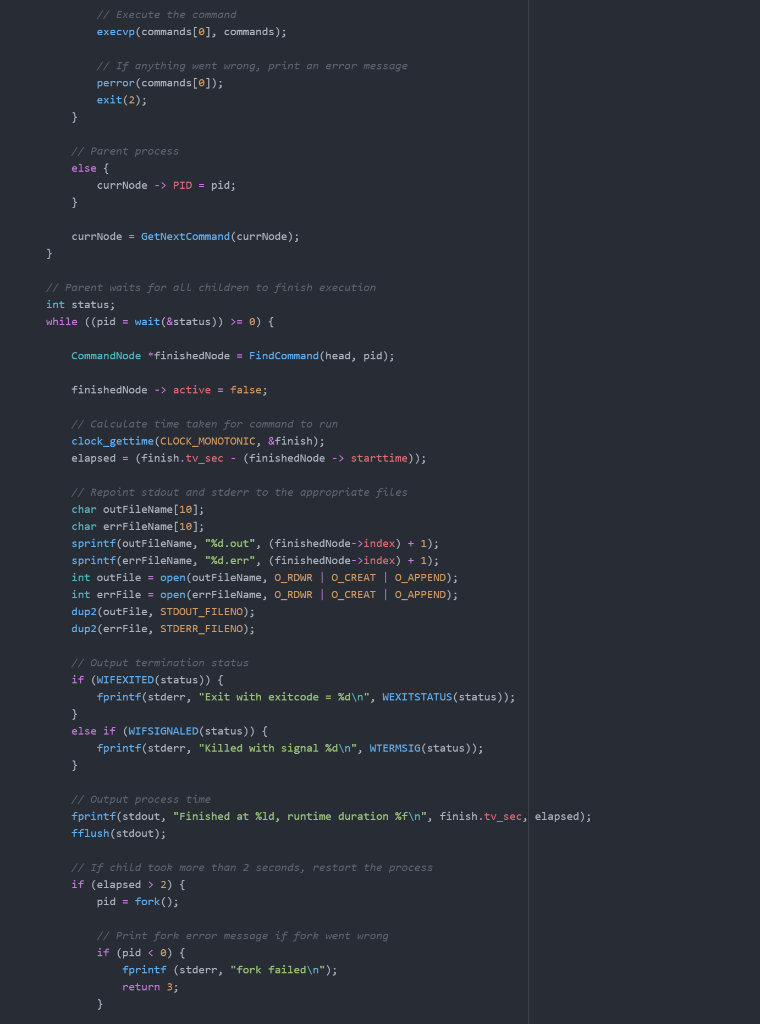760x1024 pixels.
Task: Click the 'int status;' declaration
Action: click(80, 304)
